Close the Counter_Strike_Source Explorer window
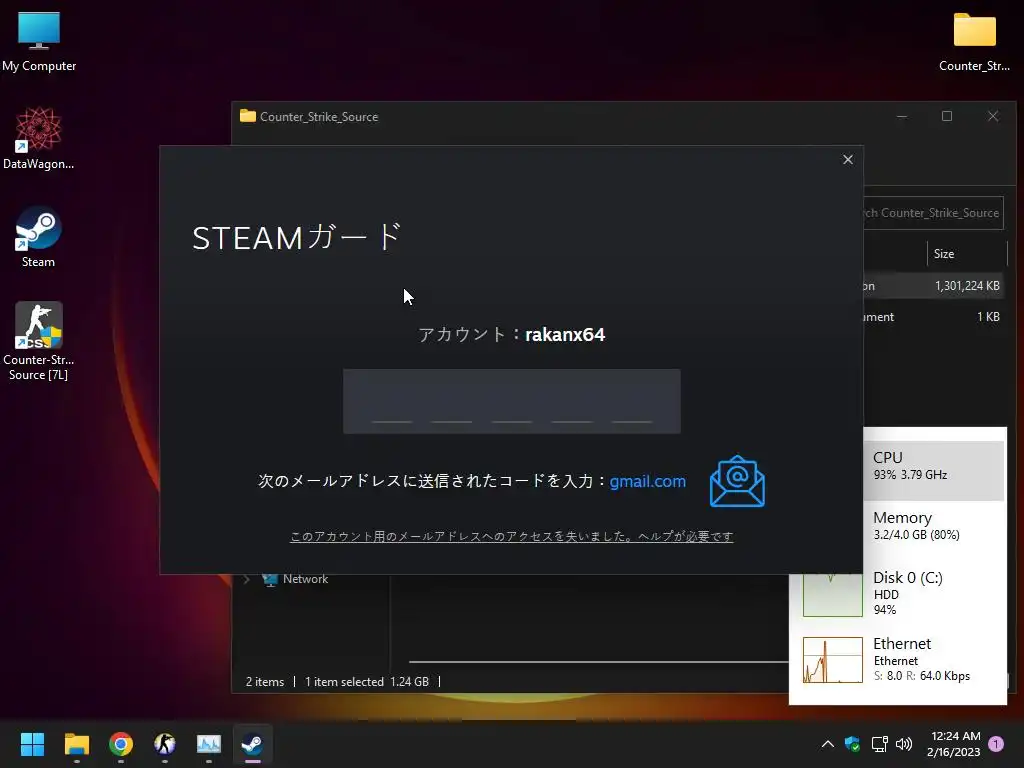This screenshot has width=1024, height=768. tap(993, 116)
